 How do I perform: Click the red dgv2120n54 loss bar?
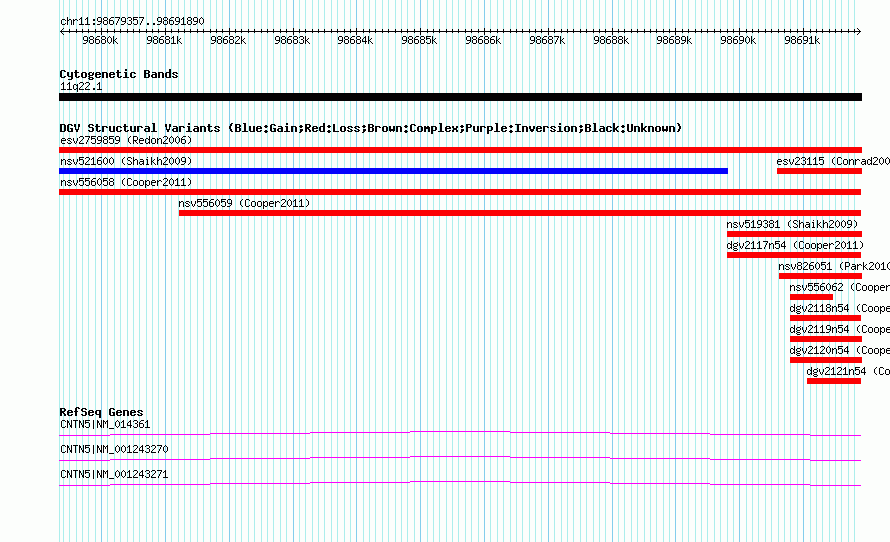(826, 360)
